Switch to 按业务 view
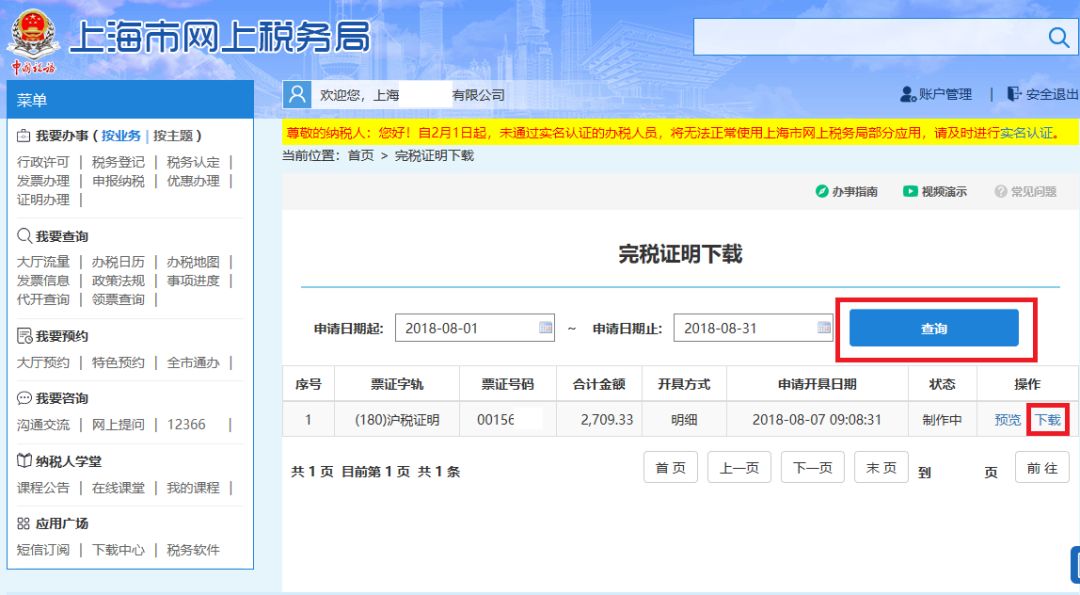The image size is (1080, 595). click(121, 136)
